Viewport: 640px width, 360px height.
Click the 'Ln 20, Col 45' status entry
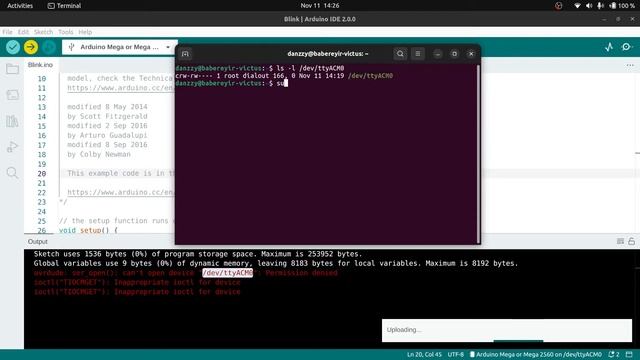tap(424, 354)
